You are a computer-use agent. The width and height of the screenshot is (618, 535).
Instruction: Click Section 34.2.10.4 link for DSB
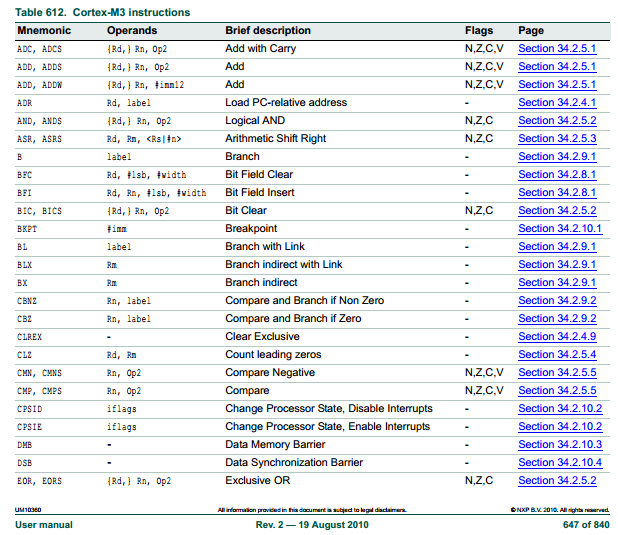coord(560,462)
